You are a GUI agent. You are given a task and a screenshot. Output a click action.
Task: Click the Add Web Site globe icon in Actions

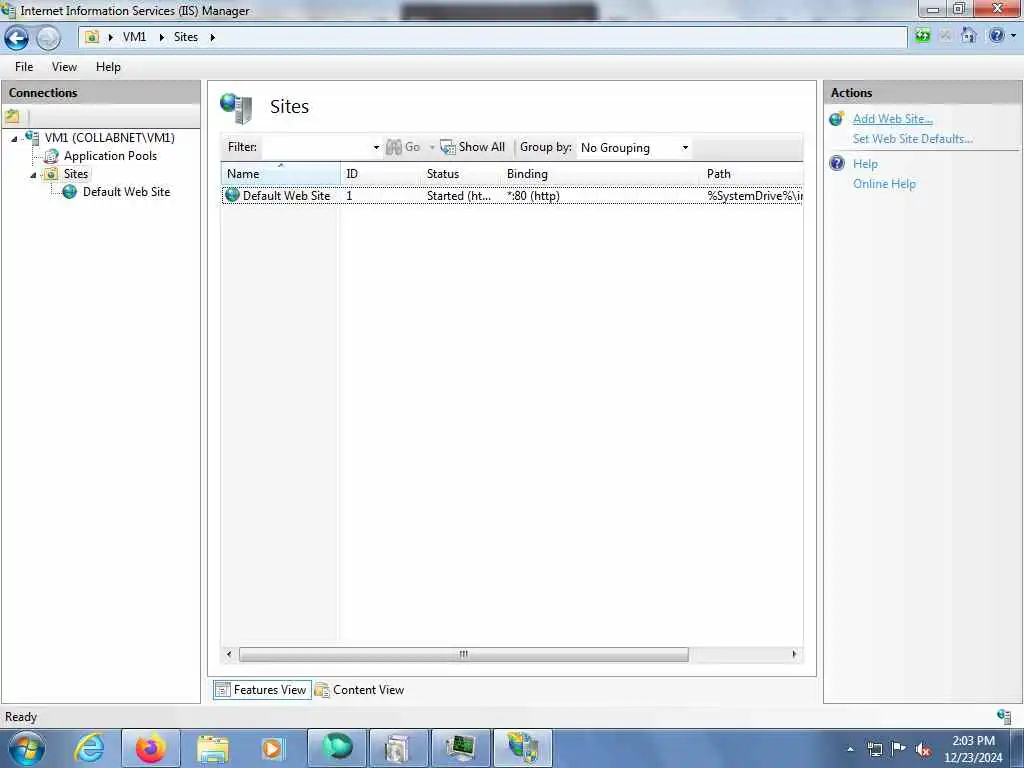coord(837,119)
